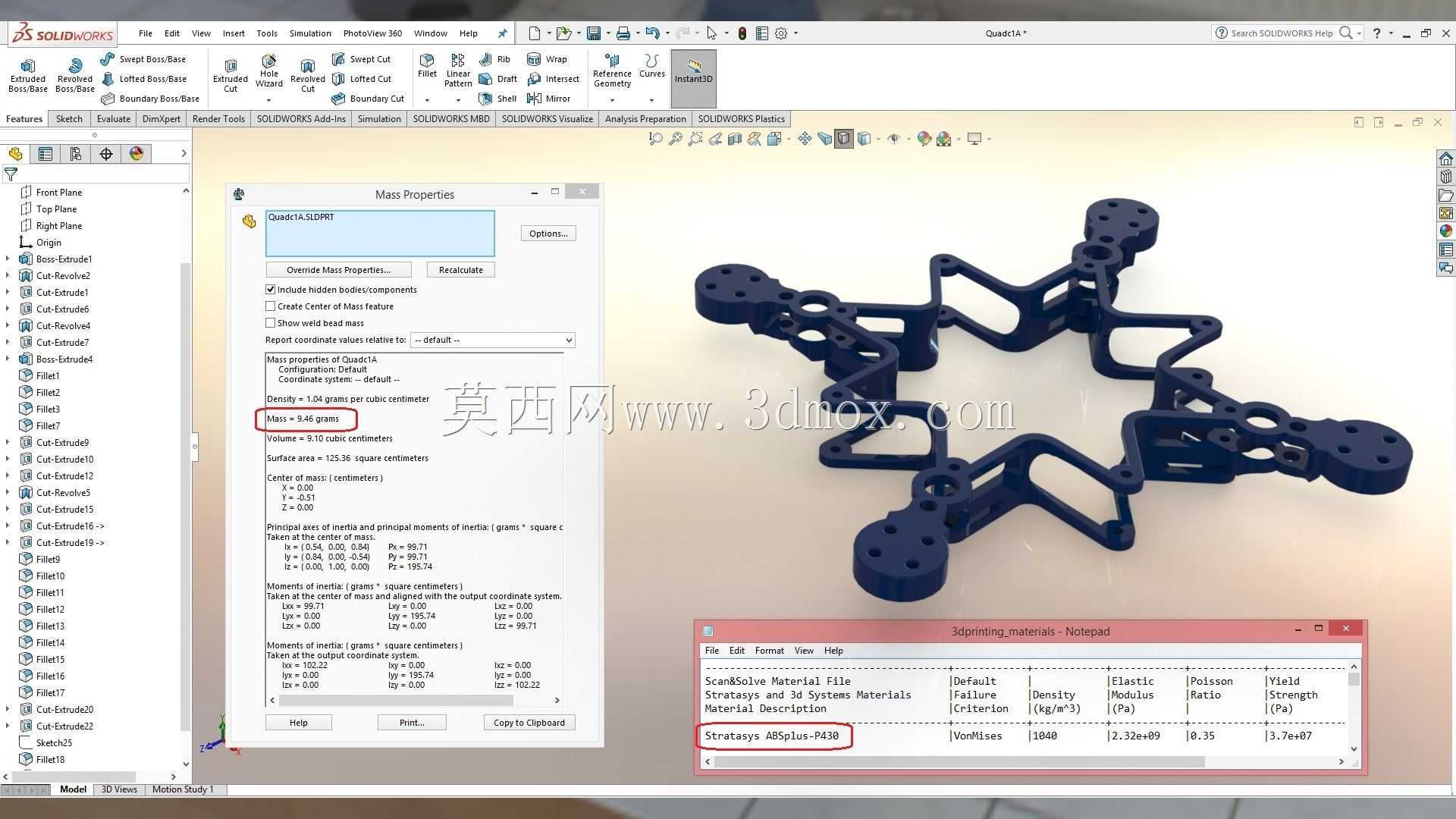This screenshot has width=1456, height=819.
Task: Select the Intersect tool
Action: [554, 79]
